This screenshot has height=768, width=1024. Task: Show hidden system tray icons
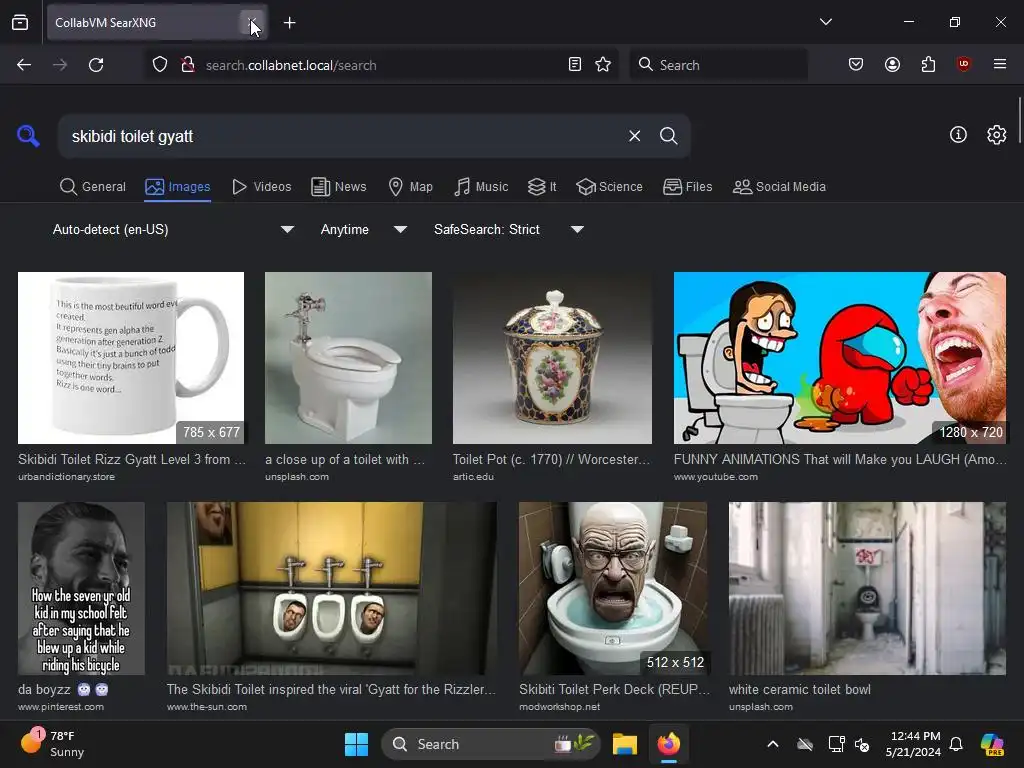pyautogui.click(x=773, y=744)
